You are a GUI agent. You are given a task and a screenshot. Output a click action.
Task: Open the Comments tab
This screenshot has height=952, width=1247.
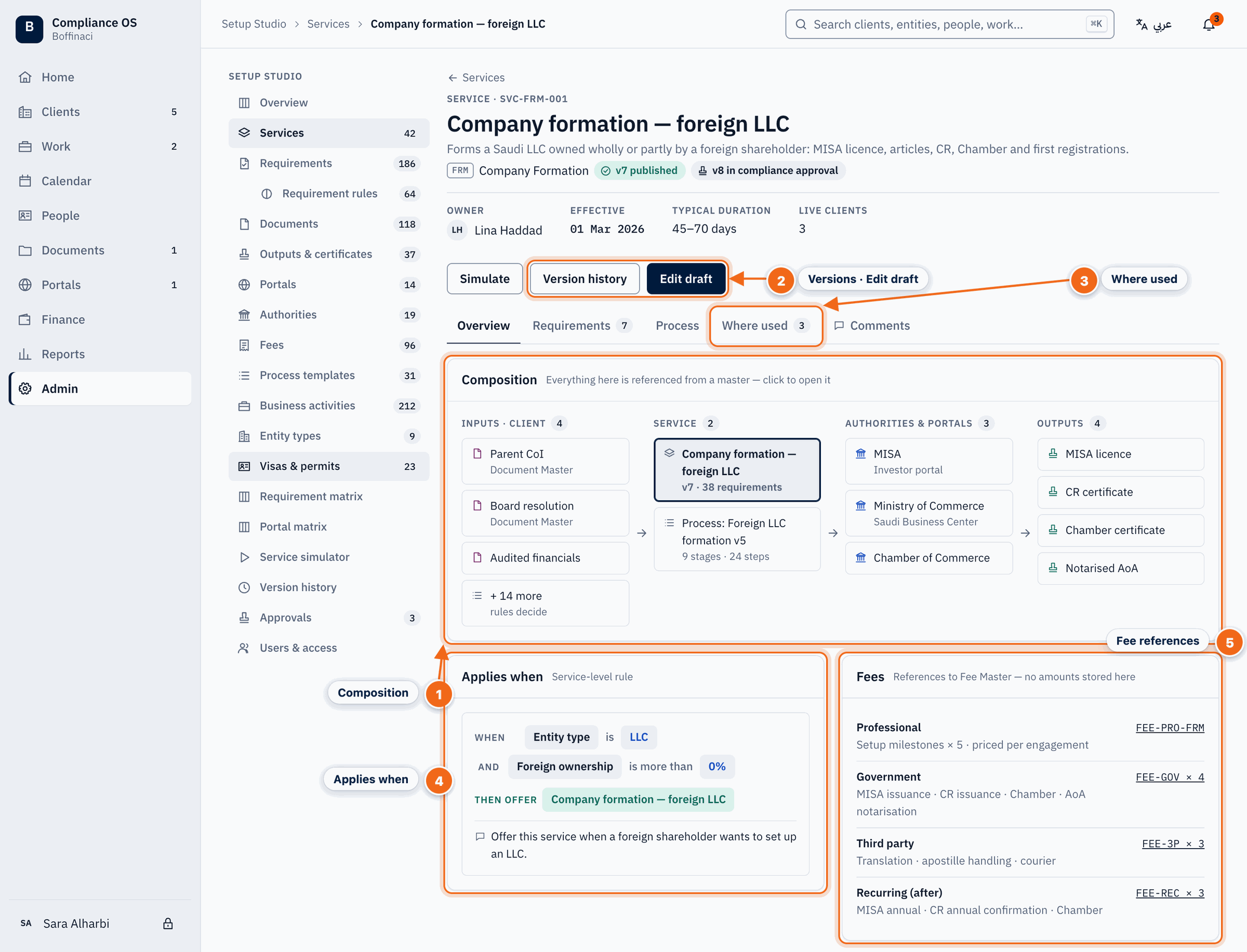(872, 325)
